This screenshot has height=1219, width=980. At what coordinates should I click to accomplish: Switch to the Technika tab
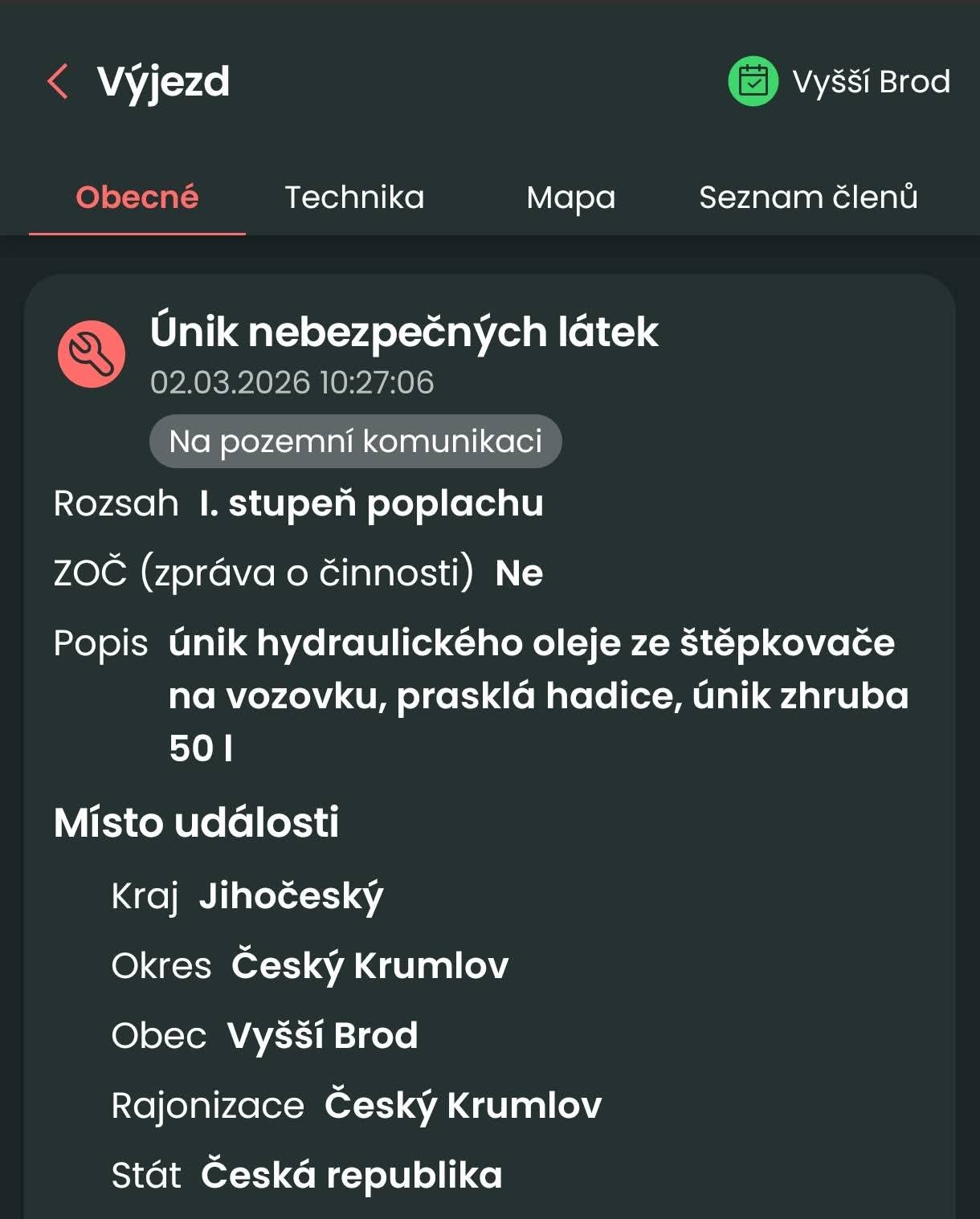tap(354, 198)
